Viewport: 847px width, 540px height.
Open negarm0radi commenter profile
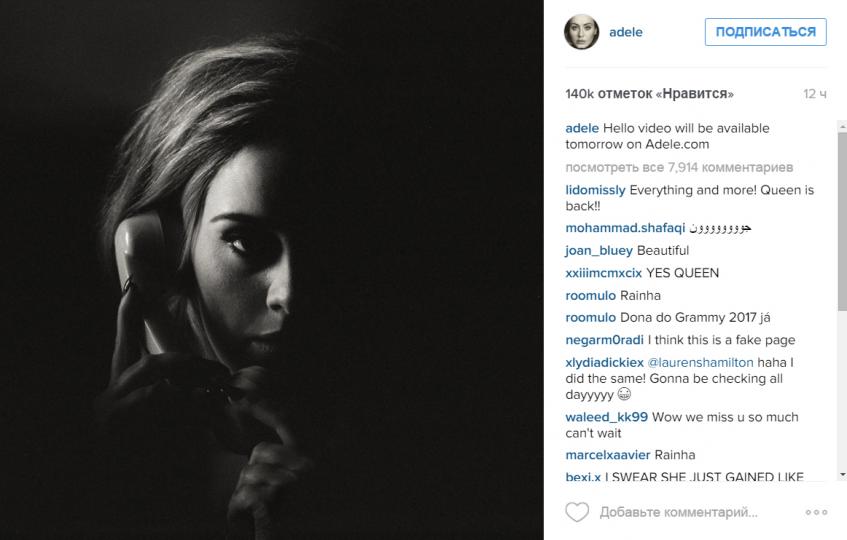click(x=604, y=340)
